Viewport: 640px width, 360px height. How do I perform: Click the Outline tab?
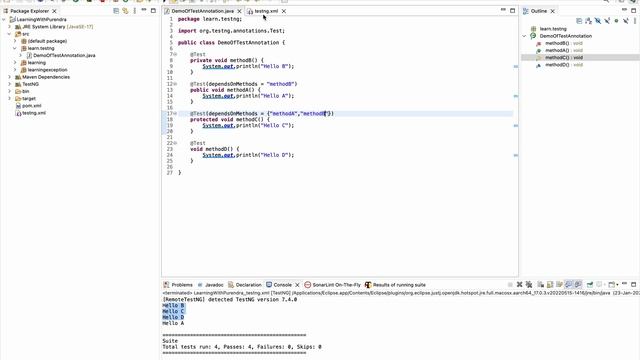pyautogui.click(x=538, y=11)
